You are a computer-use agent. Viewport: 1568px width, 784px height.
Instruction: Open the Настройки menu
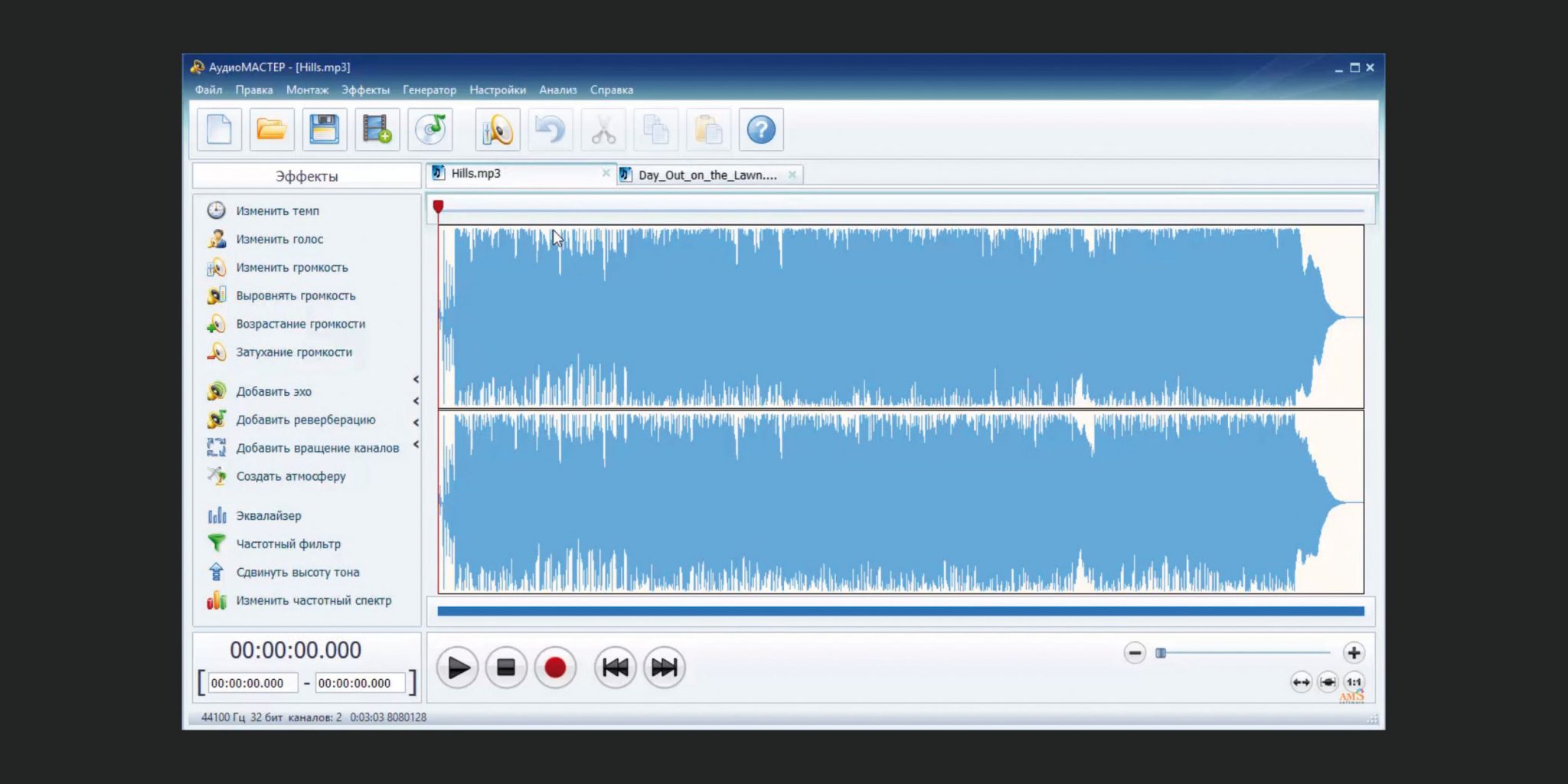point(498,90)
